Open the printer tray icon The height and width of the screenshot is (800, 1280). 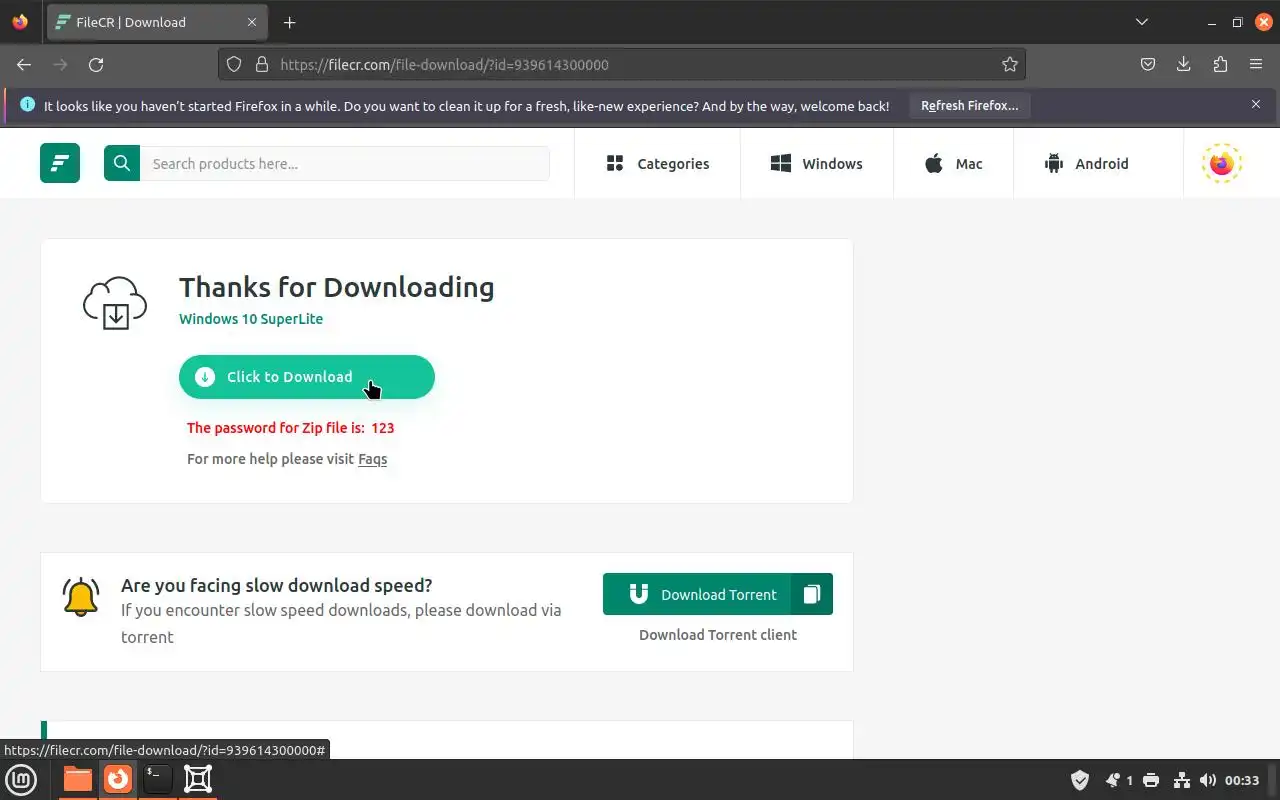[x=1151, y=780]
